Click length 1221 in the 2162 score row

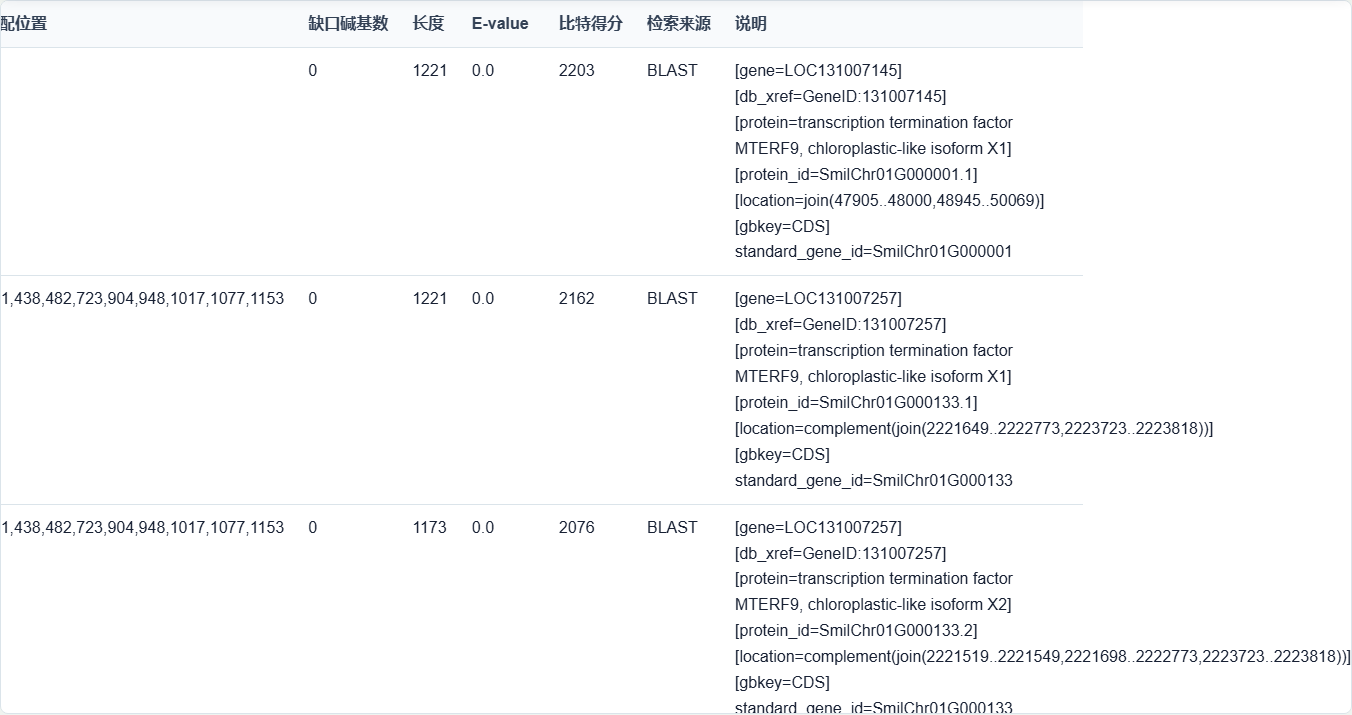(430, 299)
